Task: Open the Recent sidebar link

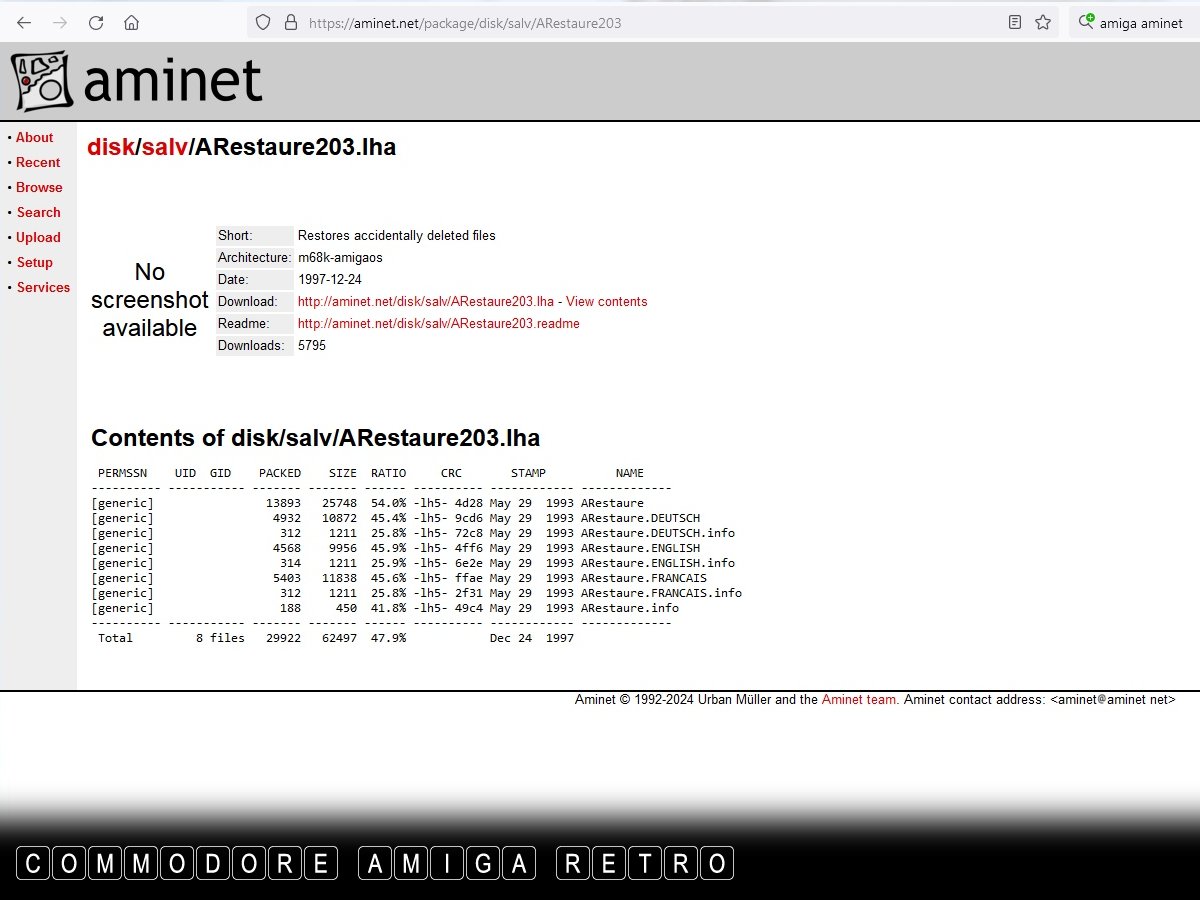Action: pyautogui.click(x=38, y=163)
